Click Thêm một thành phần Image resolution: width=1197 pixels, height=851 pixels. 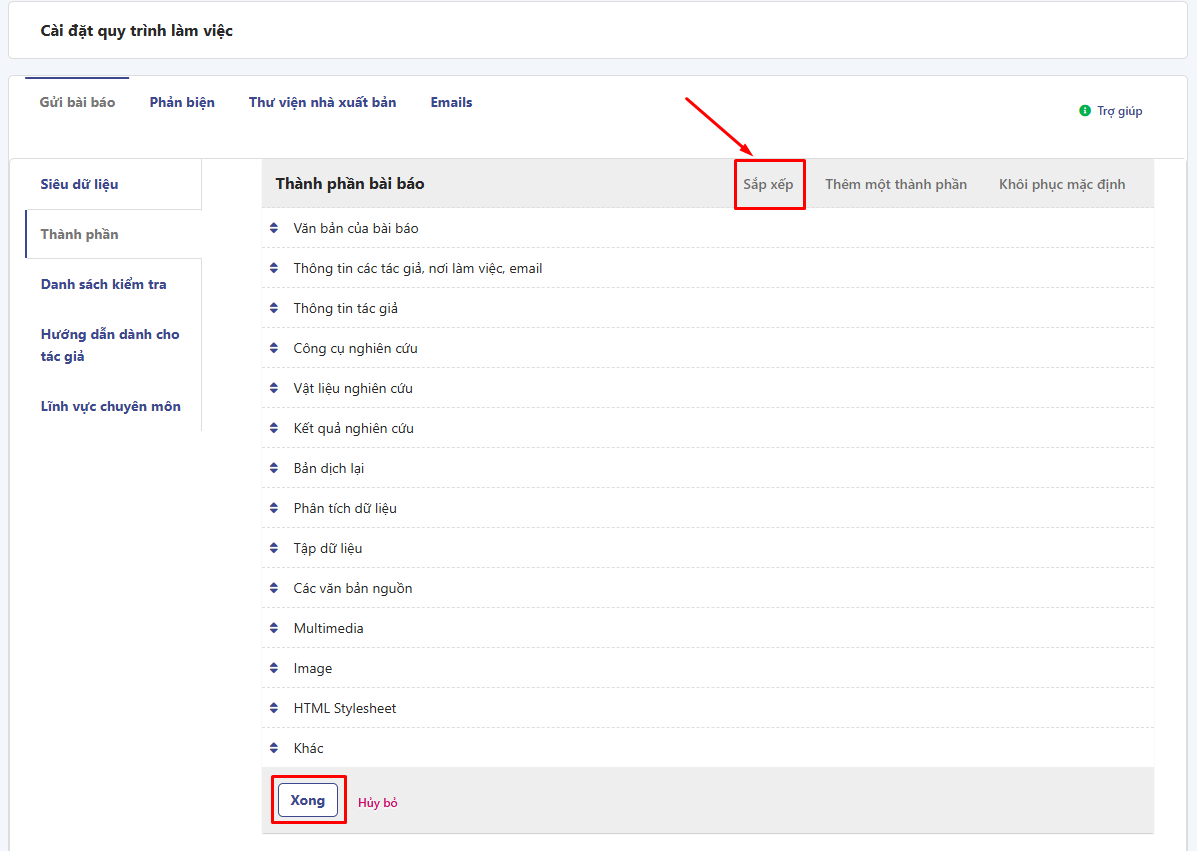(895, 184)
